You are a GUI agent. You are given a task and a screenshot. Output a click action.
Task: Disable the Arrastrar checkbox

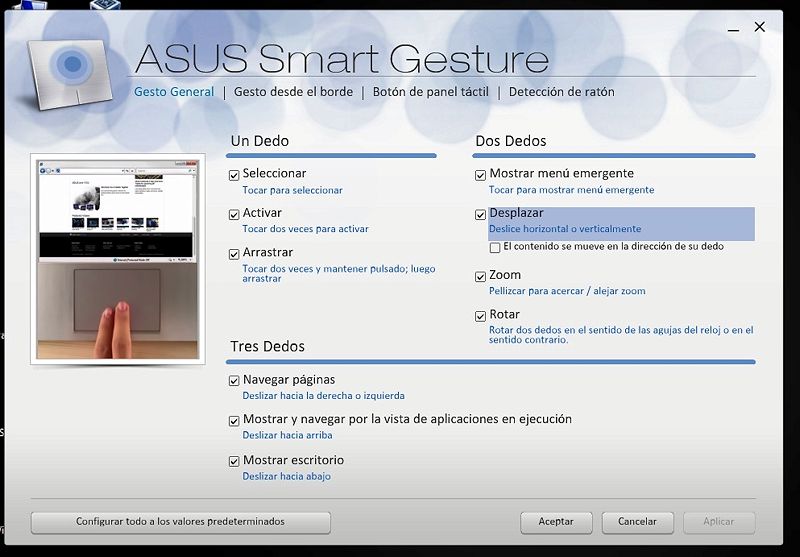click(234, 254)
